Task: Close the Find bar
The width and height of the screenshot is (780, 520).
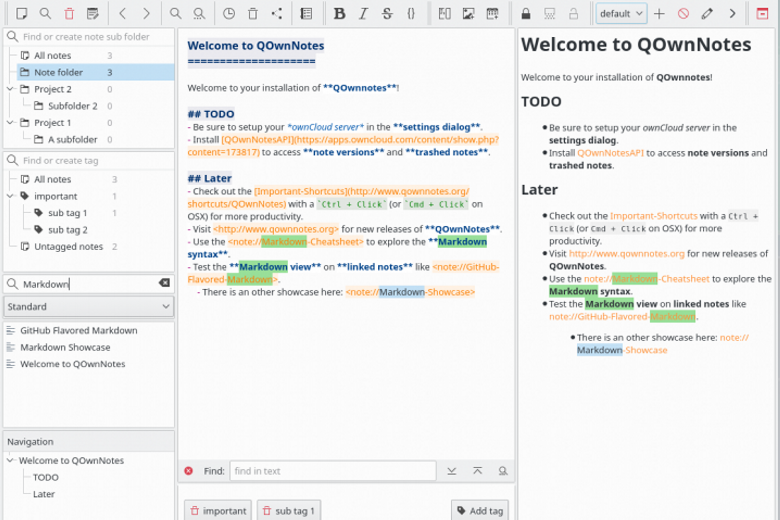Action: (x=189, y=471)
